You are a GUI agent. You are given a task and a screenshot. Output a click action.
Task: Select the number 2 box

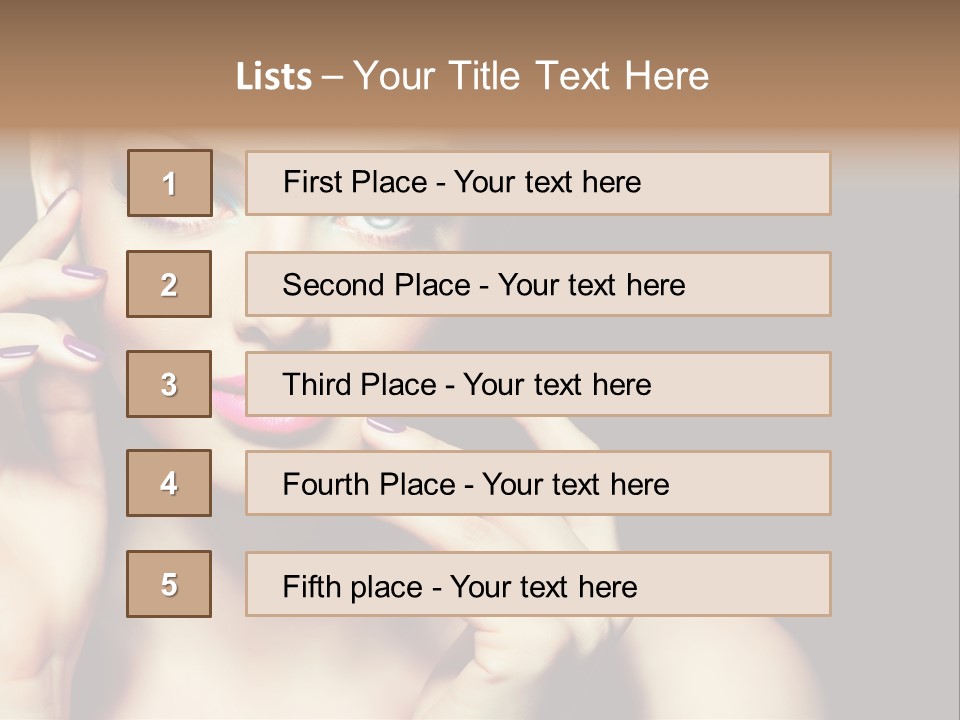pyautogui.click(x=169, y=284)
